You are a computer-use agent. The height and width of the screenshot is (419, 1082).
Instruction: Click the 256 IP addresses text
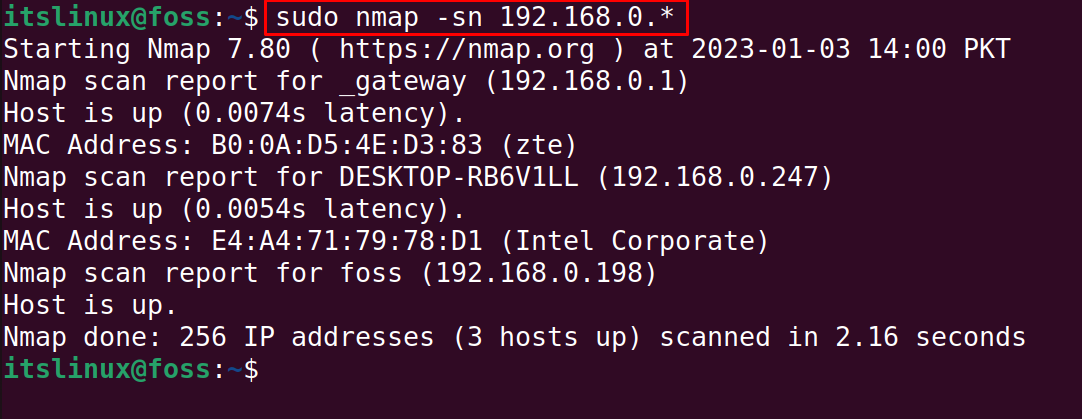(306, 338)
